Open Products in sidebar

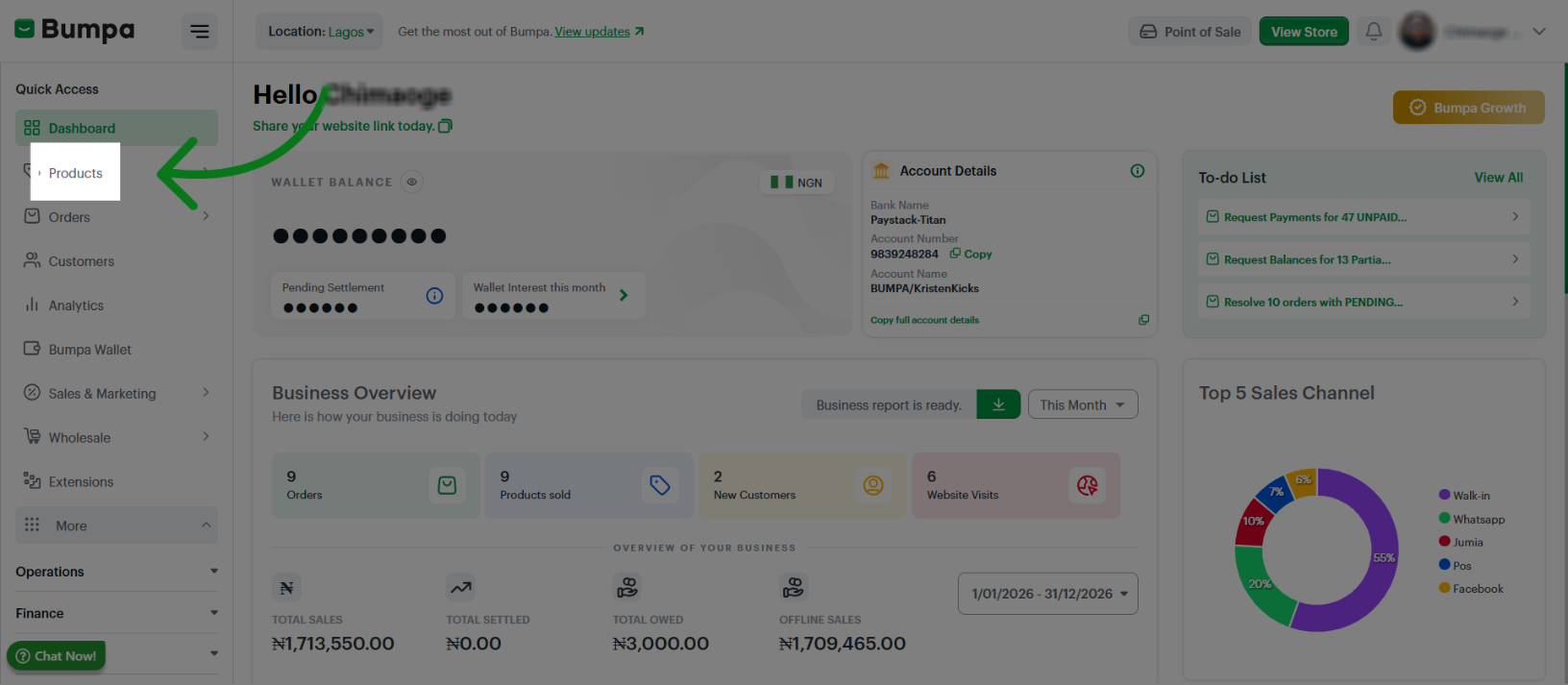[75, 173]
